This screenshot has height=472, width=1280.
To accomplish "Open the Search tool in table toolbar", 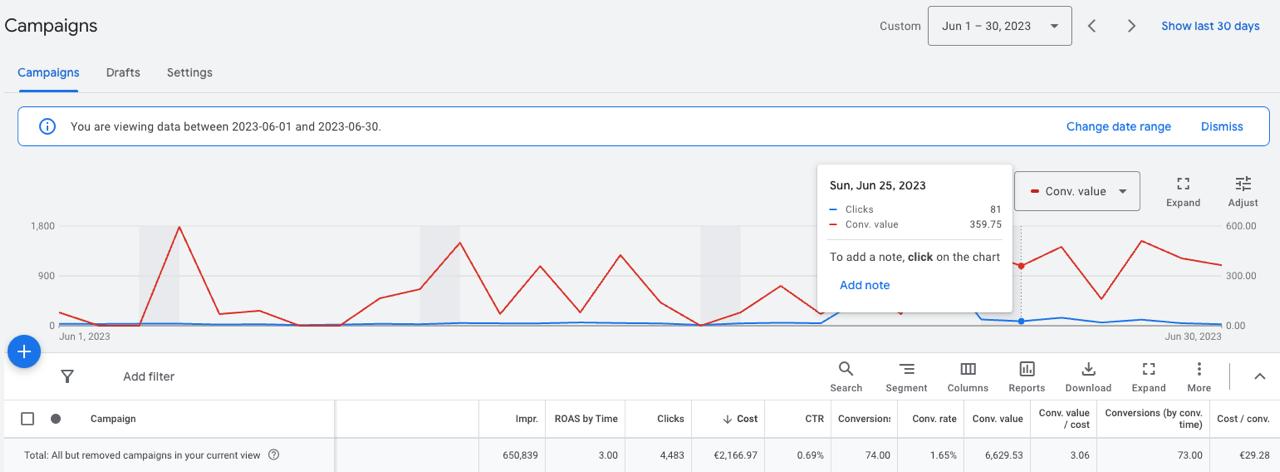I will [845, 376].
